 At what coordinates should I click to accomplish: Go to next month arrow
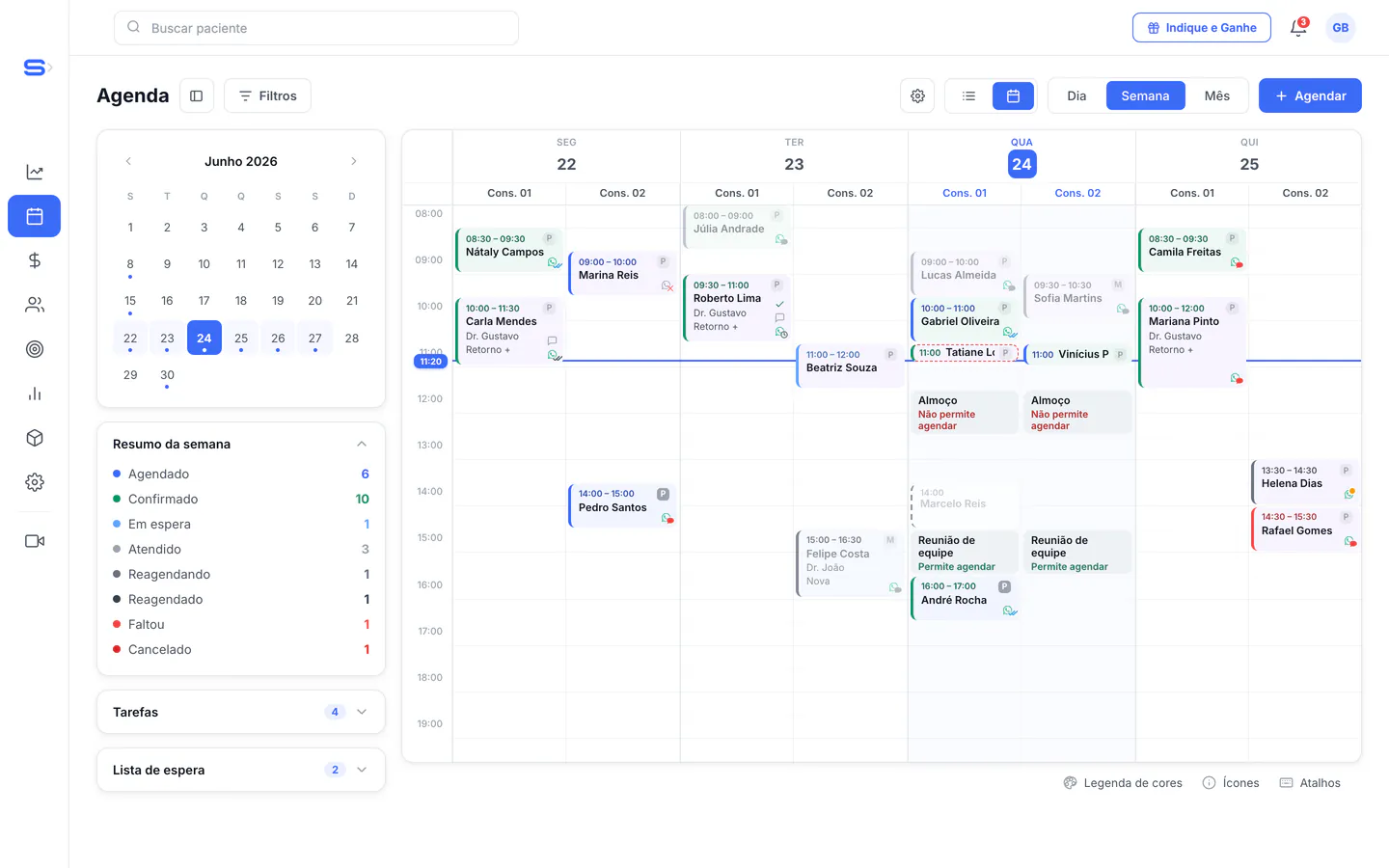pos(354,161)
